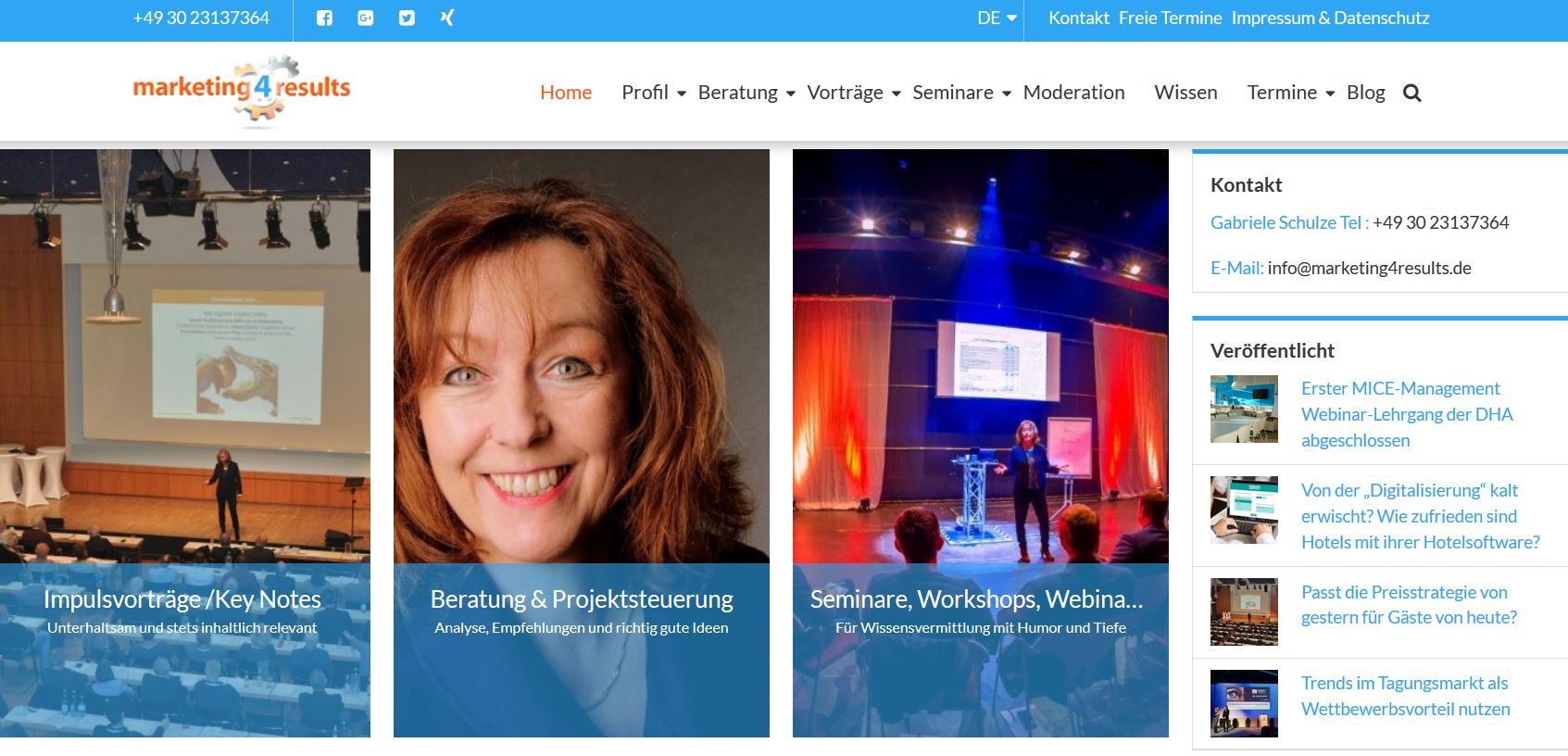Open the Erster MICE-Management article thumbnail
The width and height of the screenshot is (1568, 756).
(x=1244, y=409)
